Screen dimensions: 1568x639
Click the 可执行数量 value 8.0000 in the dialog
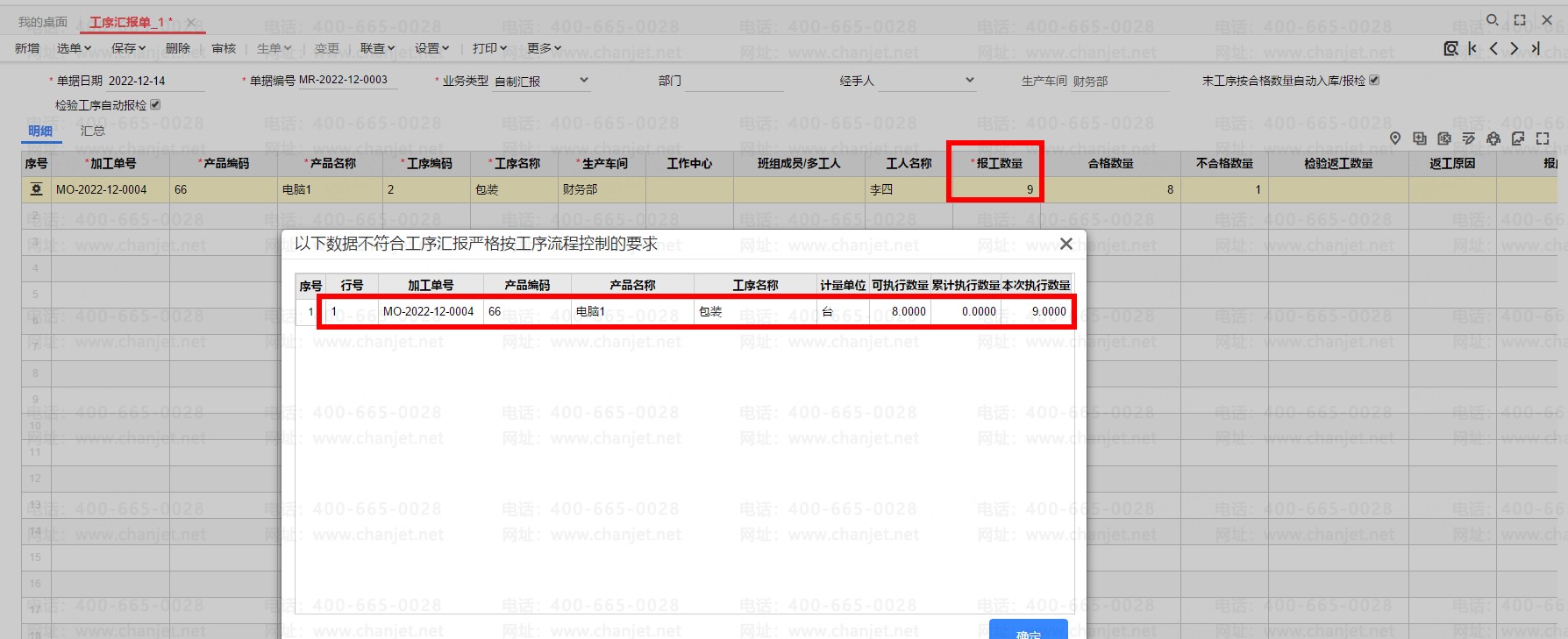900,311
